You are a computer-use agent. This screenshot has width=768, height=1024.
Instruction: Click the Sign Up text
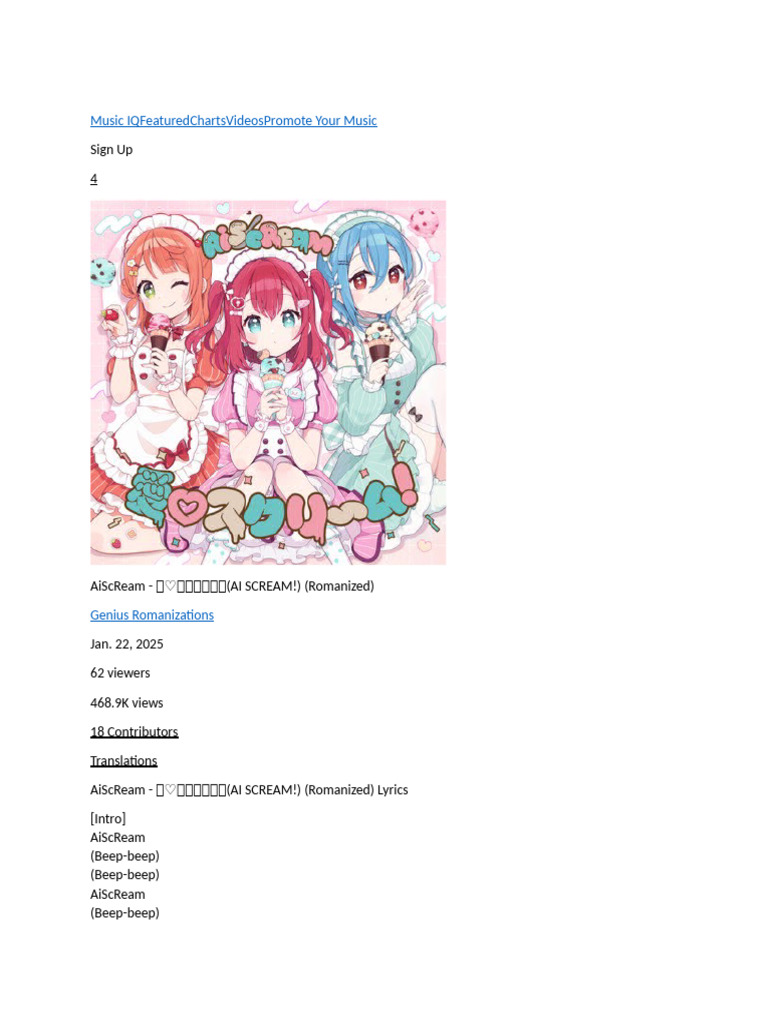click(x=112, y=150)
